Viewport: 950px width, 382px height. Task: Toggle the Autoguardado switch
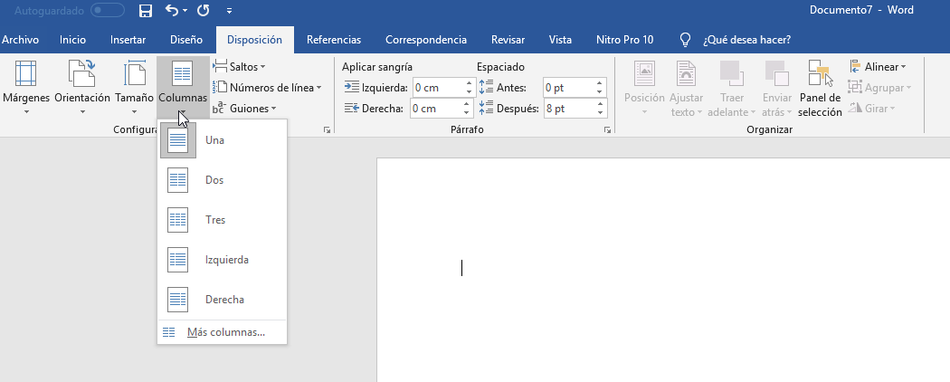coord(107,10)
